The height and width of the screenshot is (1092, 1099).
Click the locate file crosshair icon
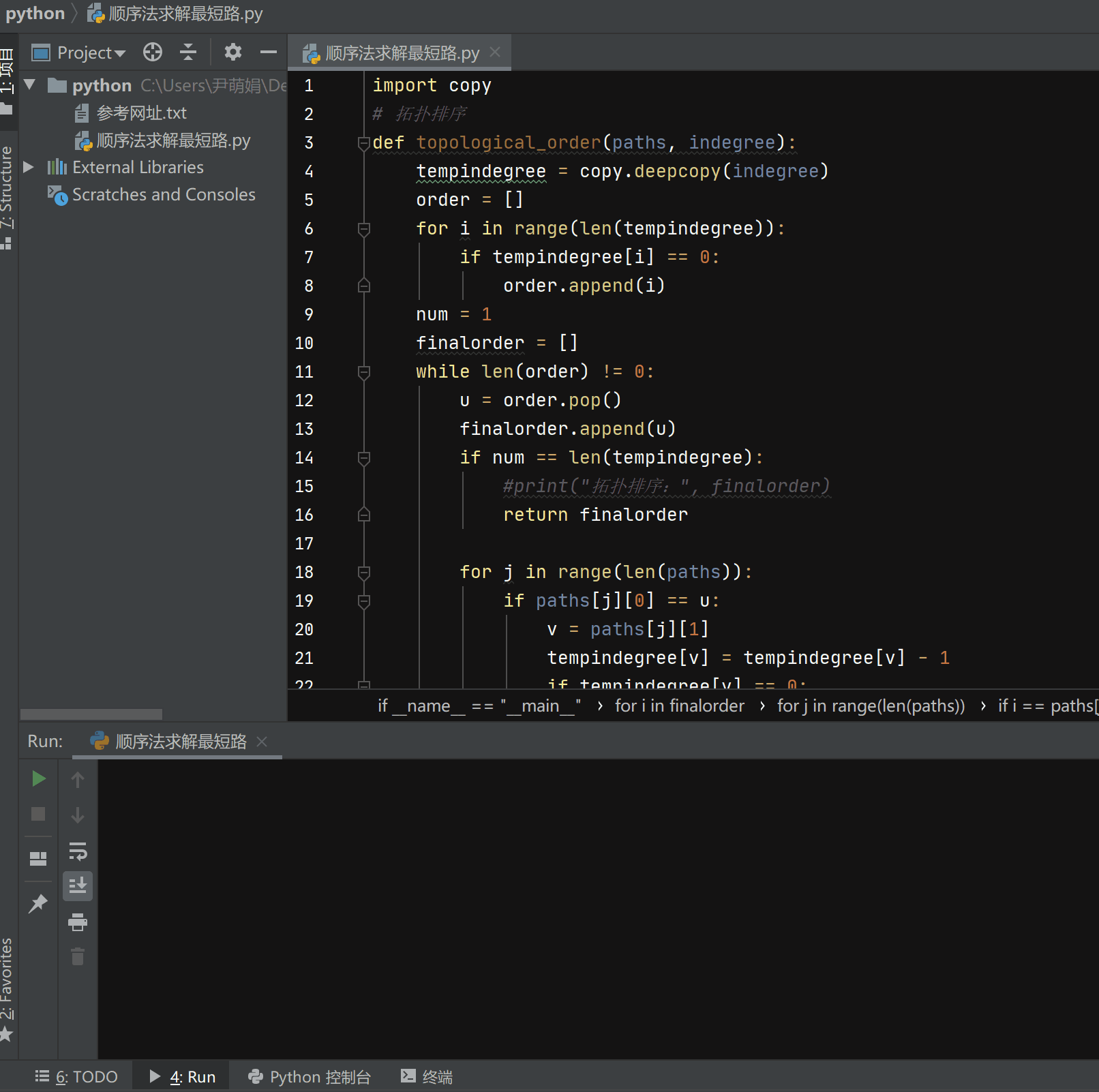click(153, 52)
